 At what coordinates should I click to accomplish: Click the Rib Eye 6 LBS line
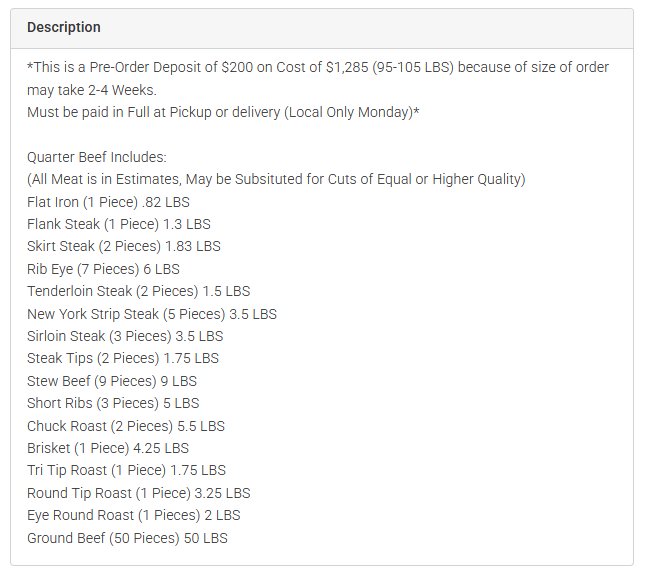point(103,269)
